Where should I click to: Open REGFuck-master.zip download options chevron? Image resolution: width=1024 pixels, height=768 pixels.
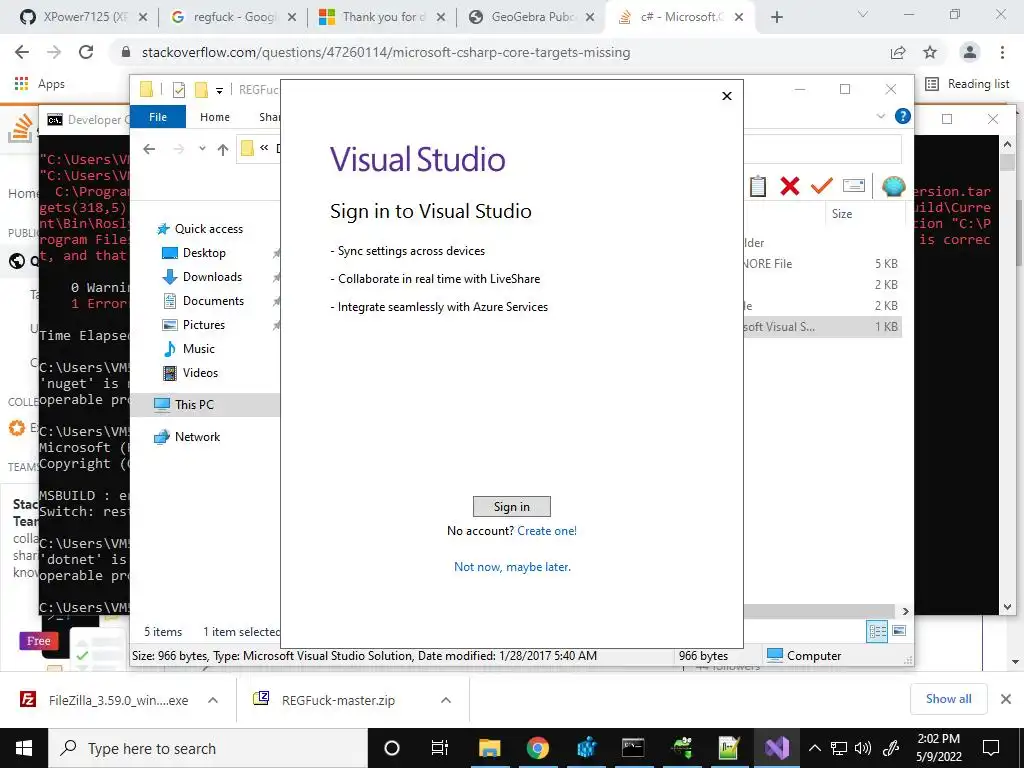tap(446, 700)
